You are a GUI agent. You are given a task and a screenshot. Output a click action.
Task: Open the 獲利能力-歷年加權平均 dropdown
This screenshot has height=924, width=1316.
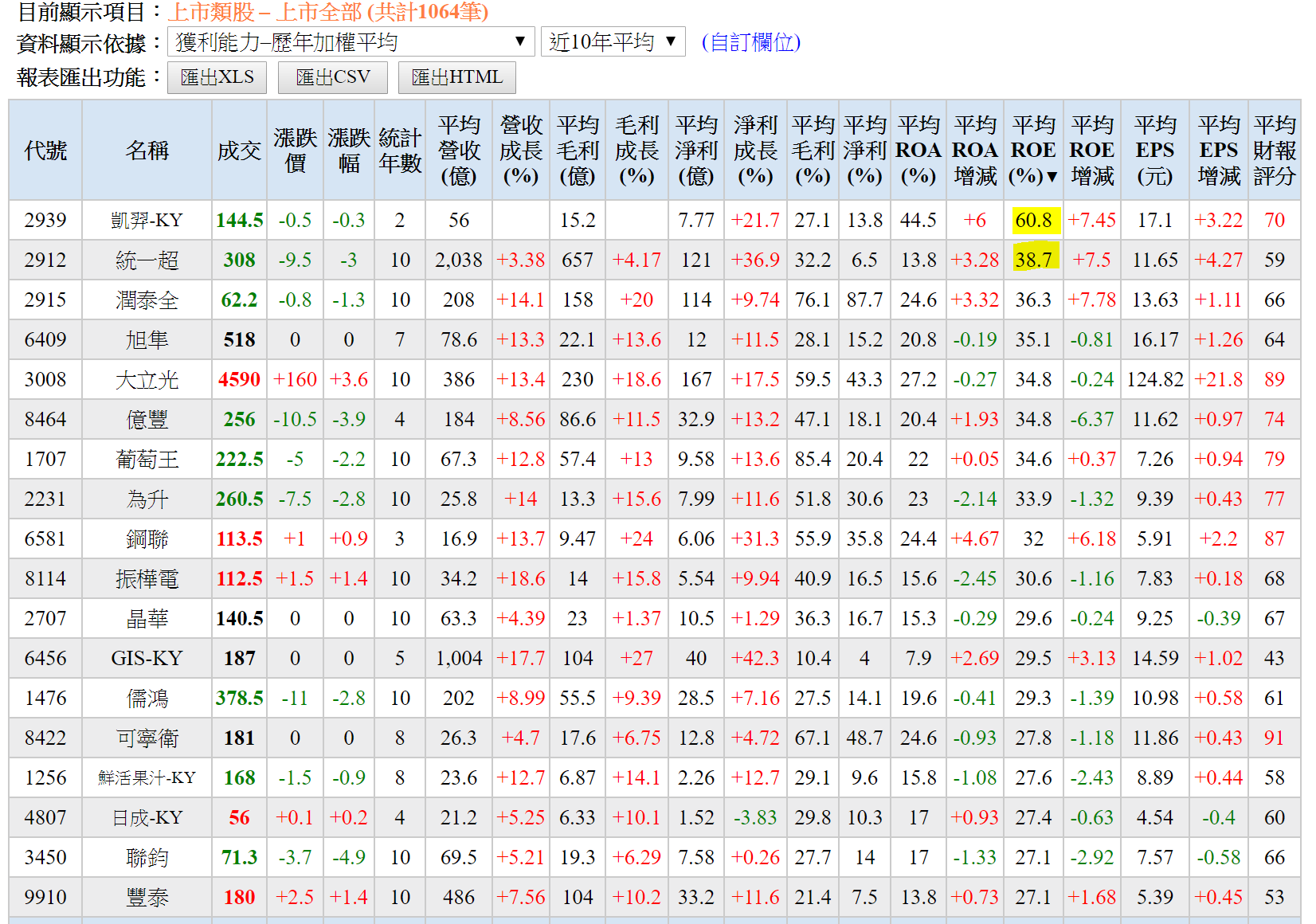pyautogui.click(x=351, y=41)
